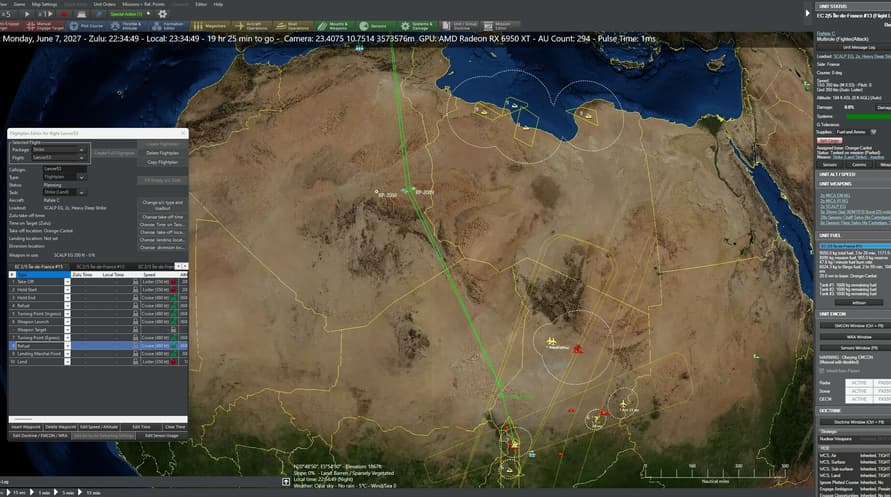This screenshot has width=891, height=497.
Task: Click Delete Flightplan button
Action: 163,153
